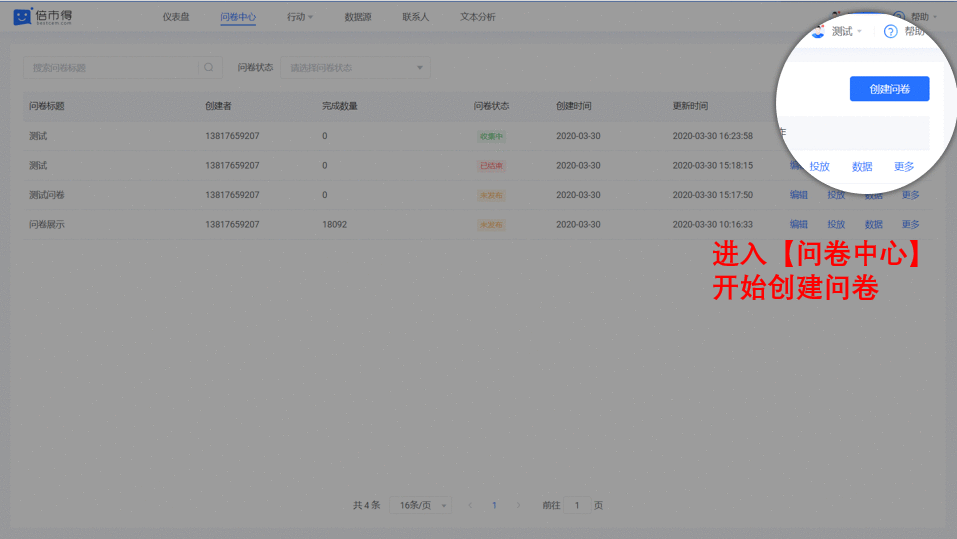The width and height of the screenshot is (957, 539).
Task: Click 投放 for the 问卷展示 row
Action: (x=836, y=225)
